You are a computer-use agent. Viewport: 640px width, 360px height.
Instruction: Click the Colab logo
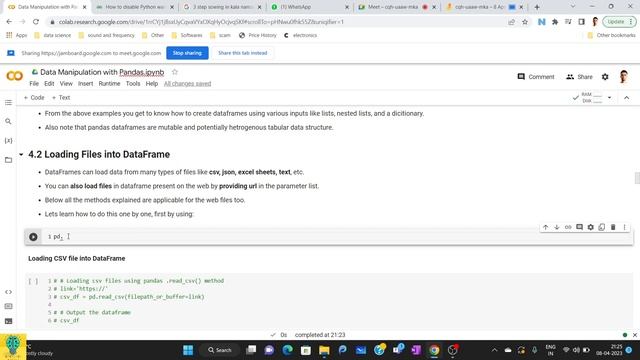[15, 76]
